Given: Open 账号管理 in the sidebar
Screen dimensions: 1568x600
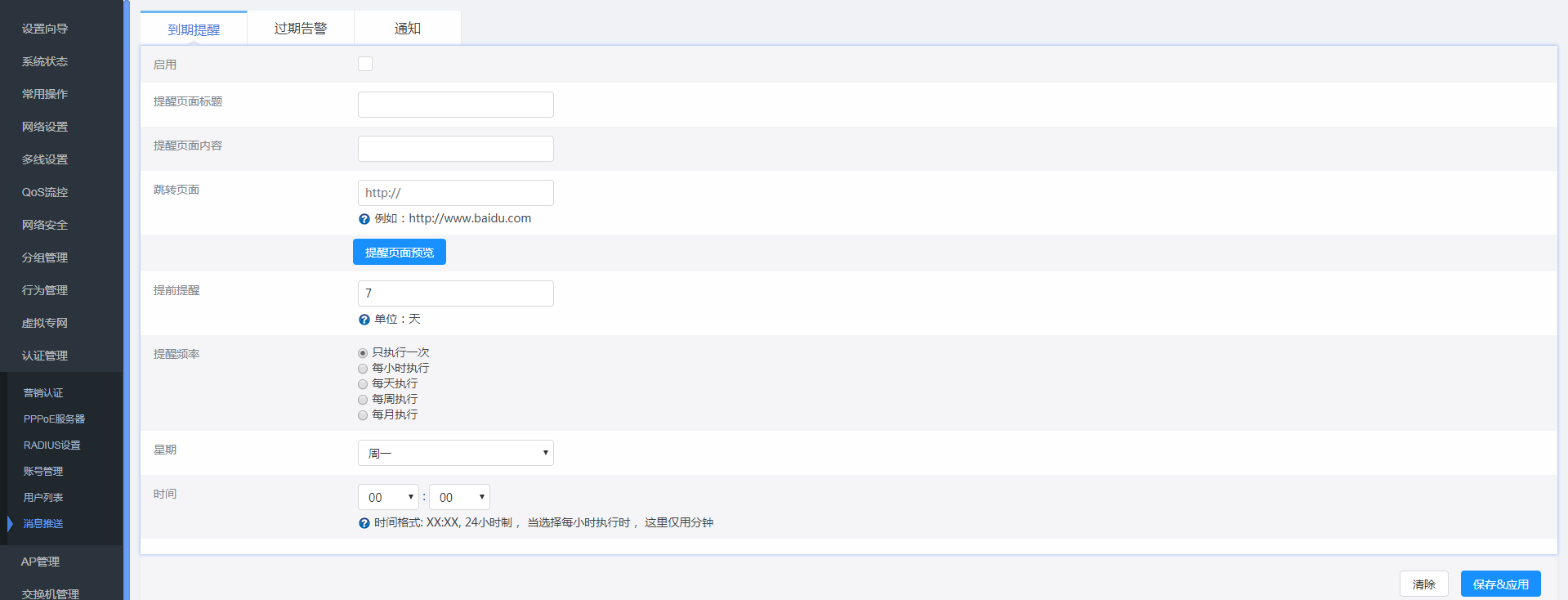Looking at the screenshot, I should click(x=43, y=472).
